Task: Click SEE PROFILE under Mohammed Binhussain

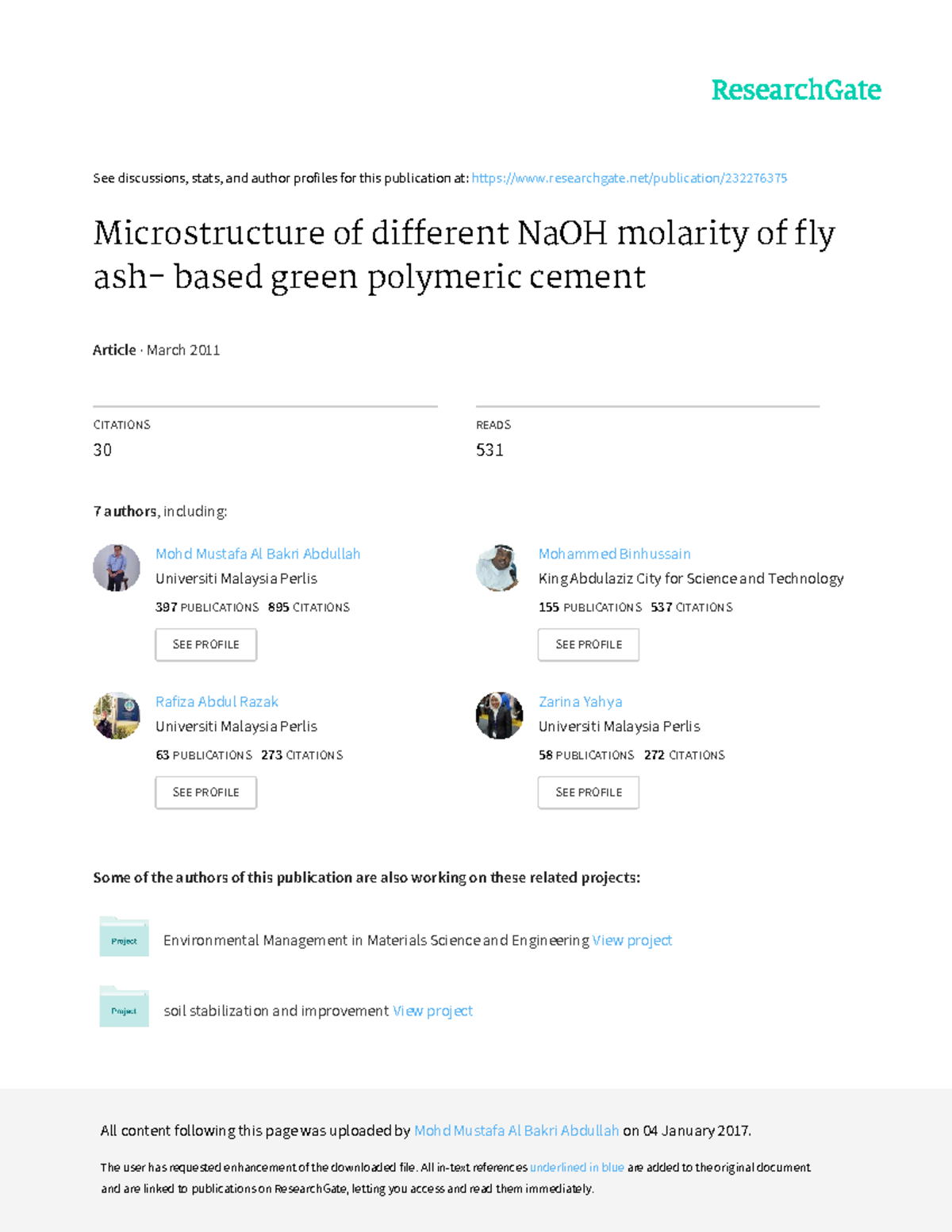Action: (x=589, y=644)
